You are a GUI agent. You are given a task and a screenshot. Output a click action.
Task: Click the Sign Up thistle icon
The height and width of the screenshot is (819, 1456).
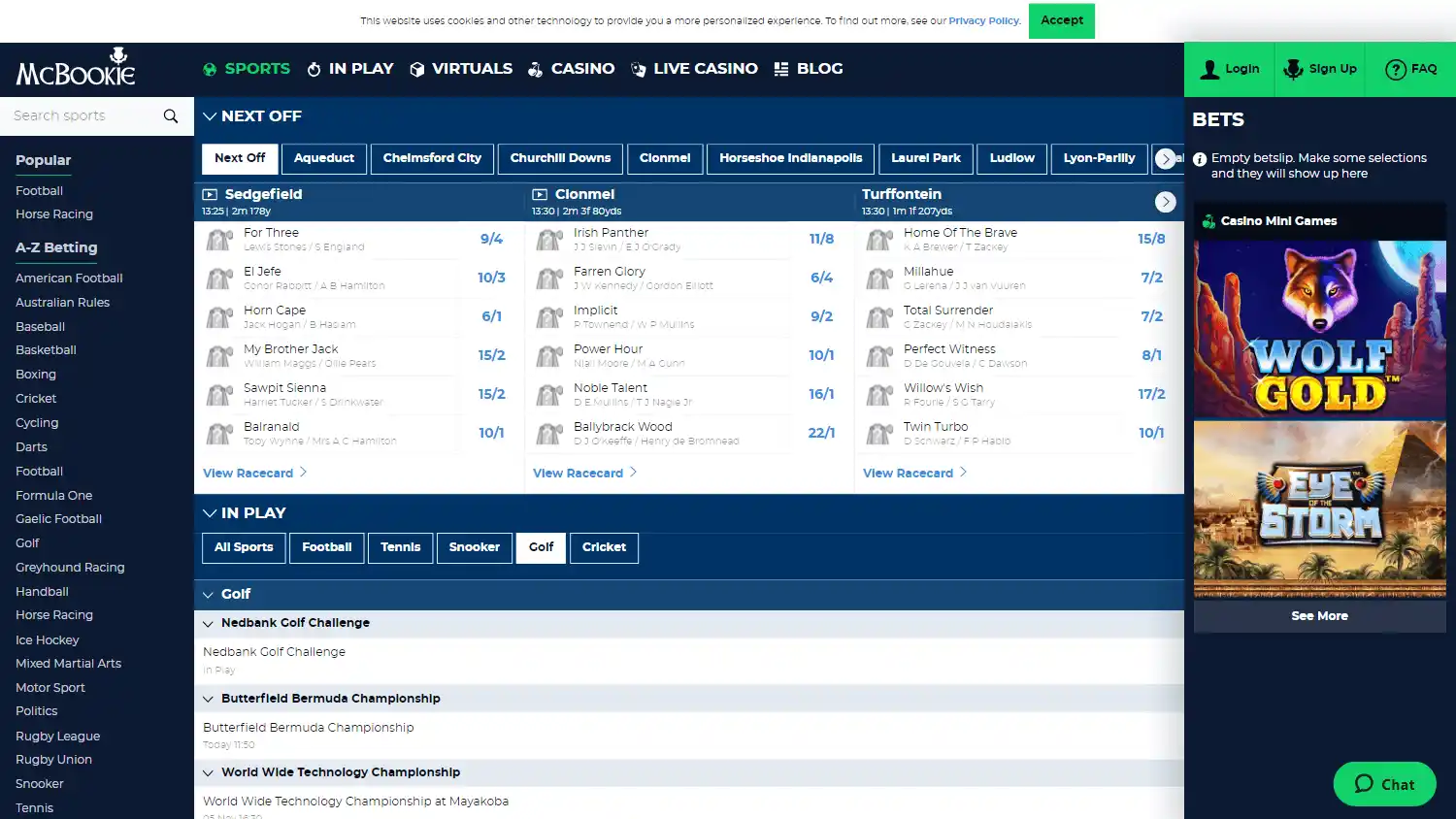pos(1293,69)
